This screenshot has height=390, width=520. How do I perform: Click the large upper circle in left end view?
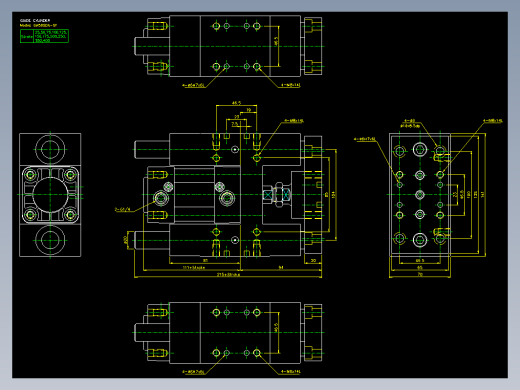(50, 149)
